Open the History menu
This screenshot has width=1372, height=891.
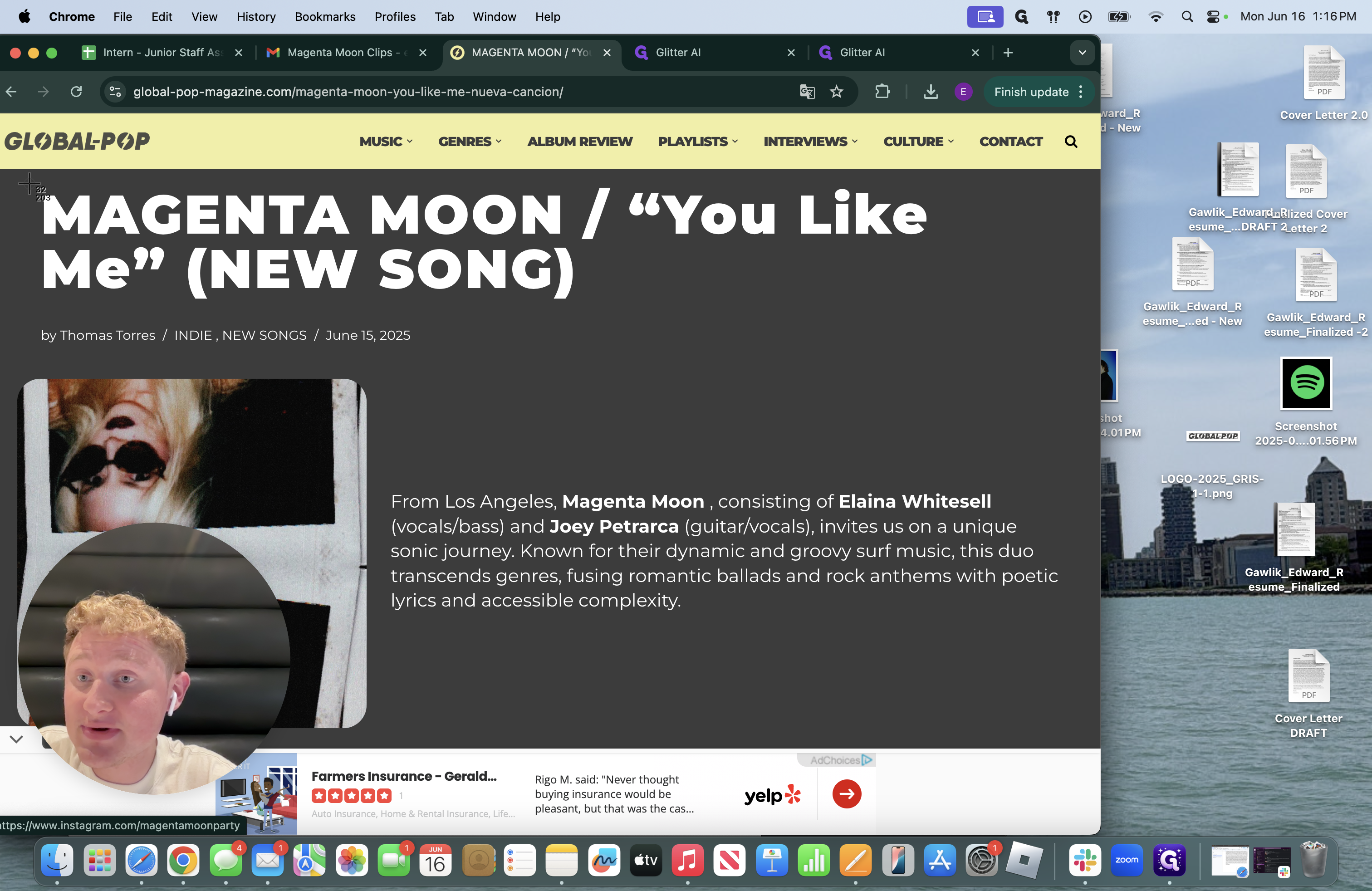pos(256,17)
